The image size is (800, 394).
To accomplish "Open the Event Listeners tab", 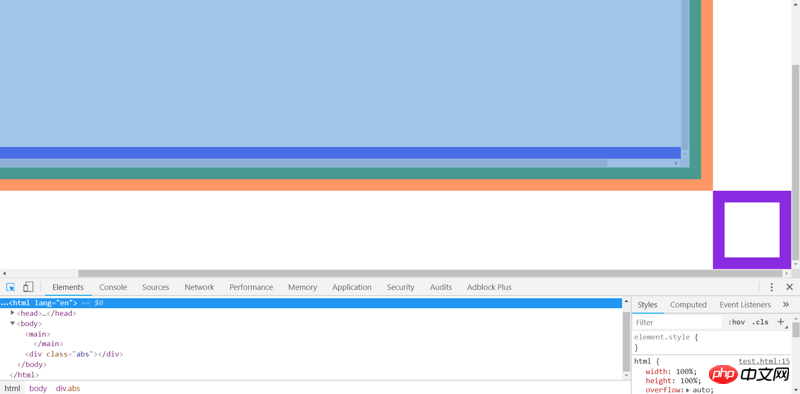I will pos(745,305).
